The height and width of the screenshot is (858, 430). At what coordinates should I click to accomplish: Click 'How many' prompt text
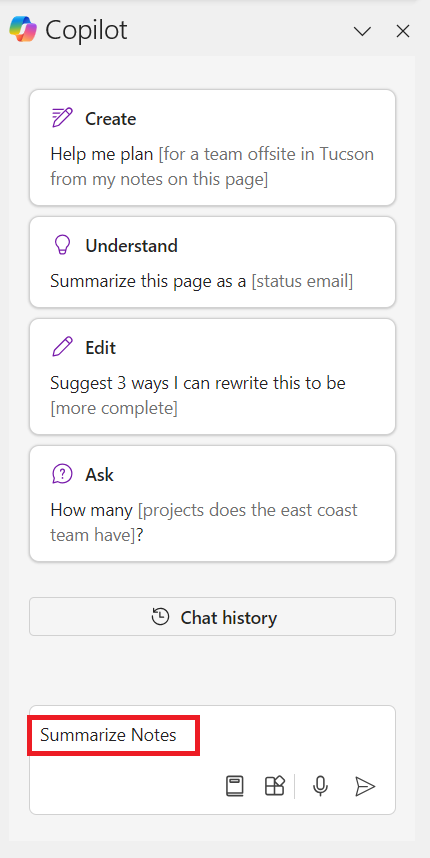coord(91,510)
